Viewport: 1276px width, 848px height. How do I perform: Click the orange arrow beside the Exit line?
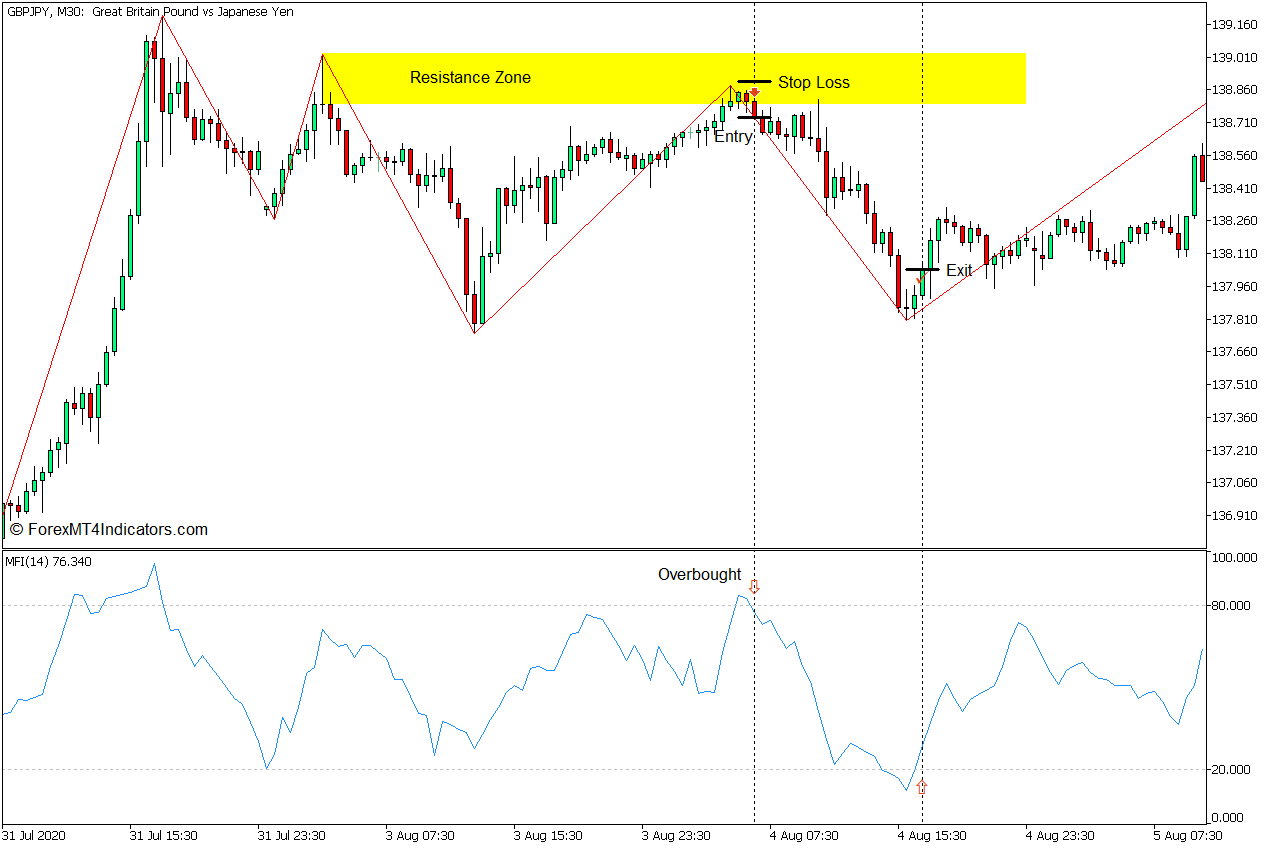[x=920, y=280]
